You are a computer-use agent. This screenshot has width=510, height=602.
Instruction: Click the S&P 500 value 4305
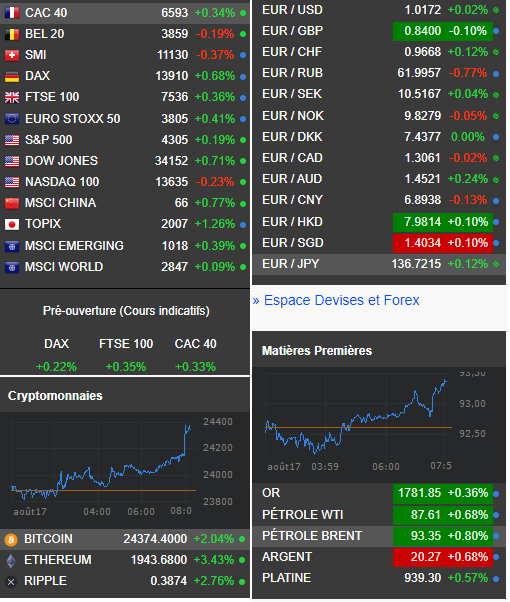click(x=174, y=140)
